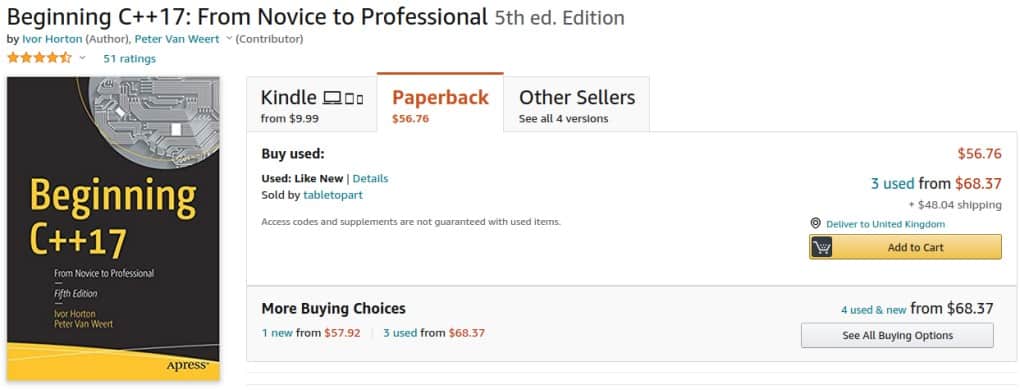
Task: Open seller tabletopart link
Action: (x=333, y=195)
